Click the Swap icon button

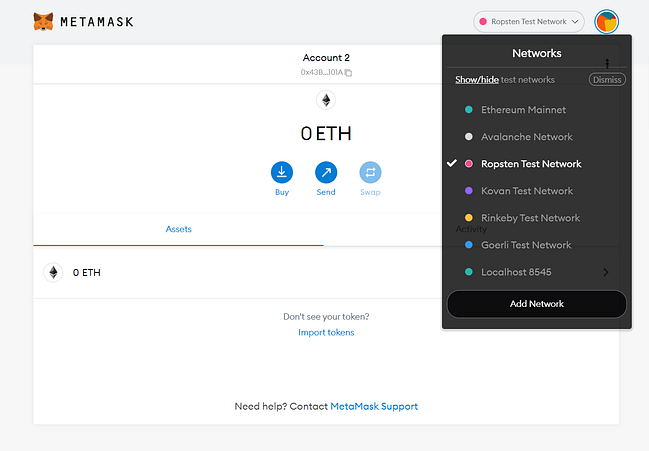pyautogui.click(x=370, y=172)
